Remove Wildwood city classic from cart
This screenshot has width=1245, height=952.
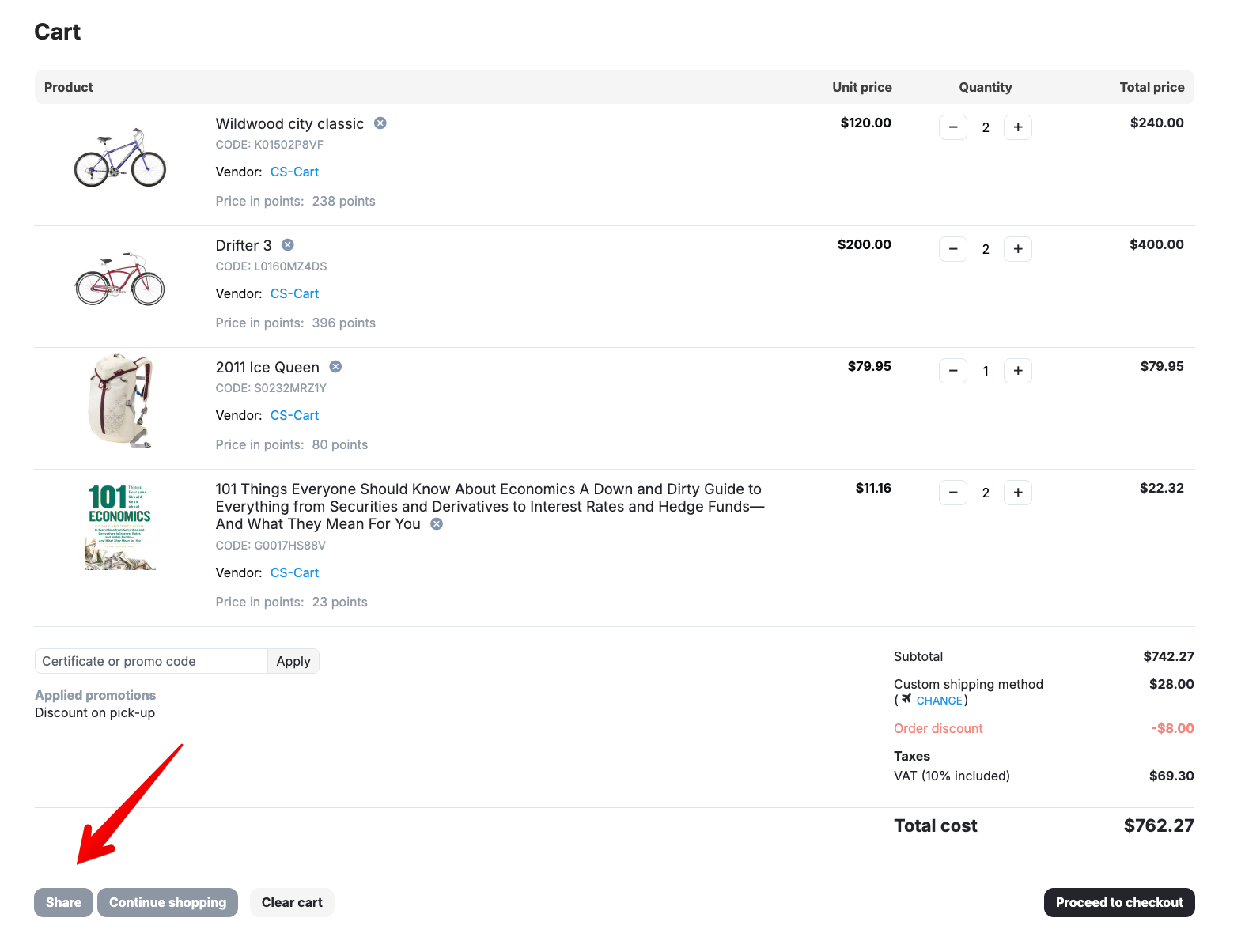click(380, 123)
